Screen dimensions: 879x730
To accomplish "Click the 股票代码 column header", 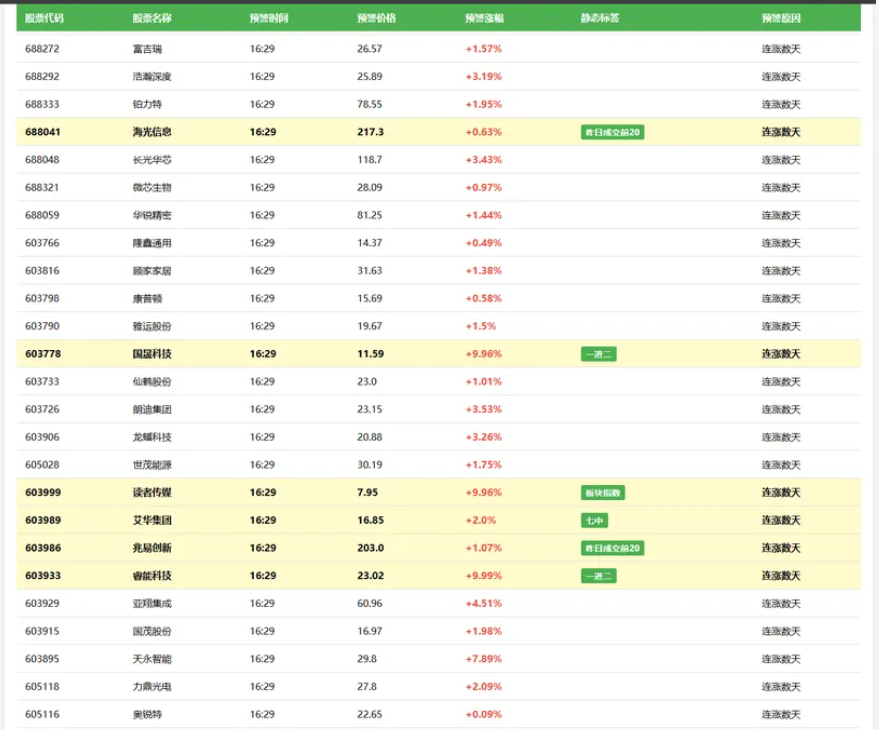I will click(x=43, y=18).
